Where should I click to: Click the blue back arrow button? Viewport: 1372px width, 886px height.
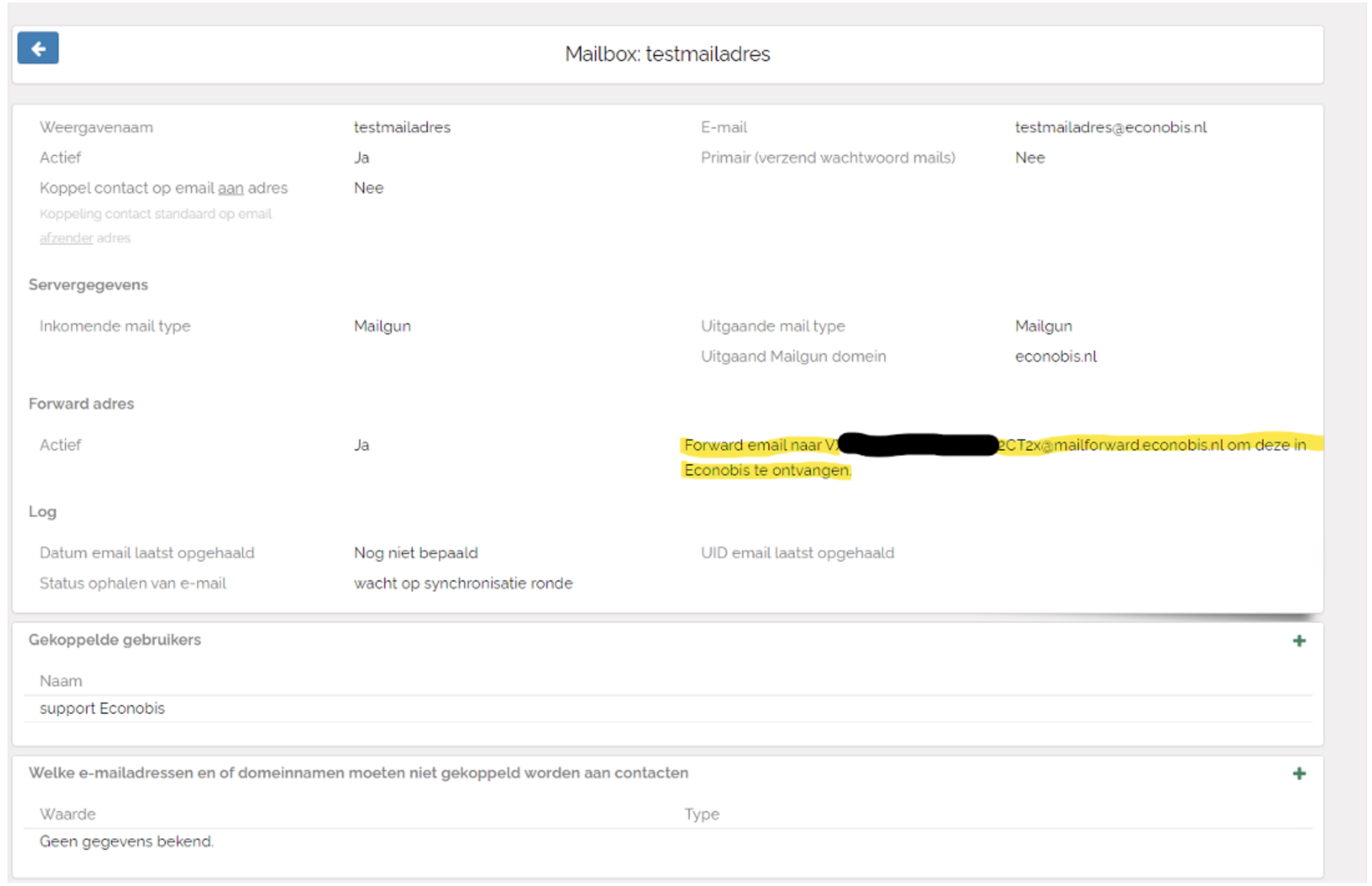(x=38, y=48)
